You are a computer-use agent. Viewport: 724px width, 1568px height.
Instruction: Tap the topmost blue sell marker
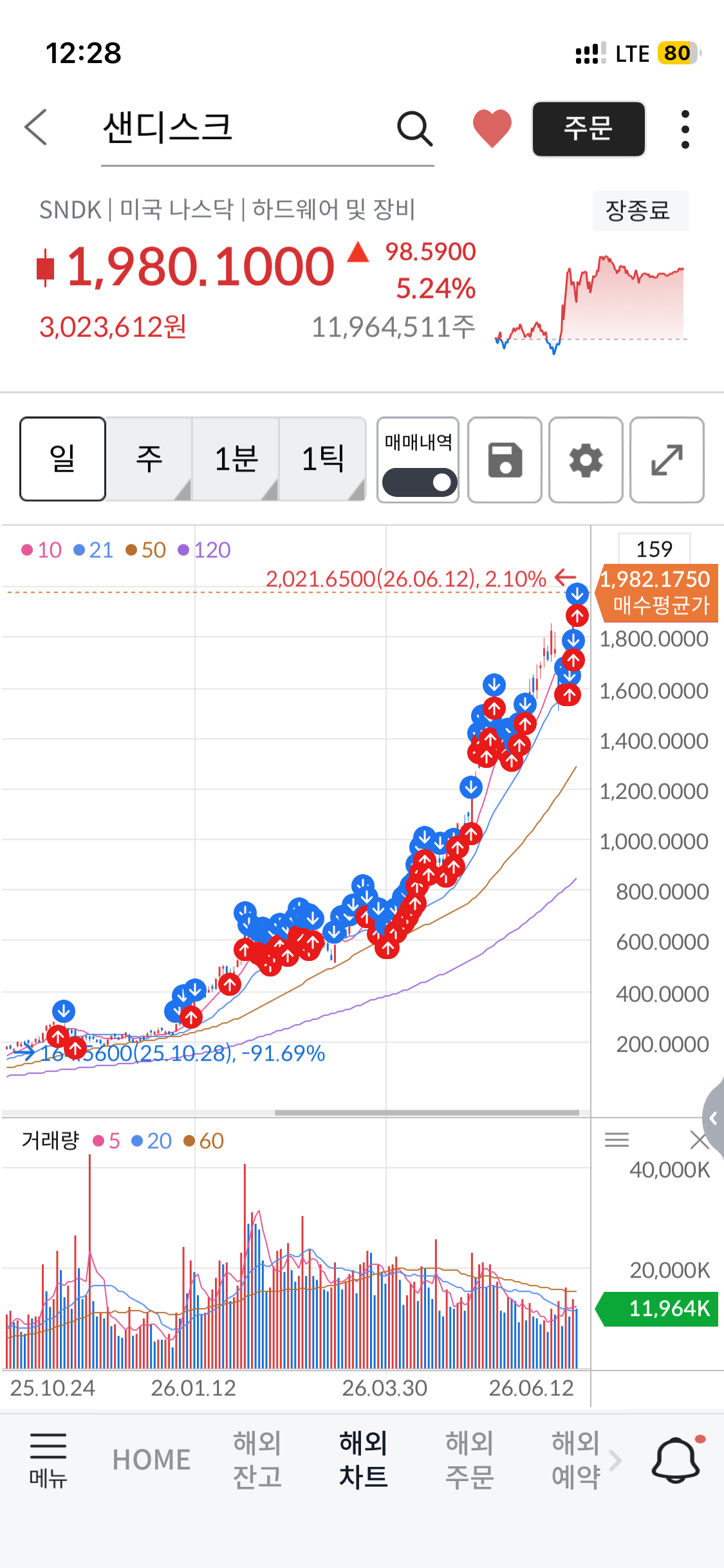(x=577, y=593)
